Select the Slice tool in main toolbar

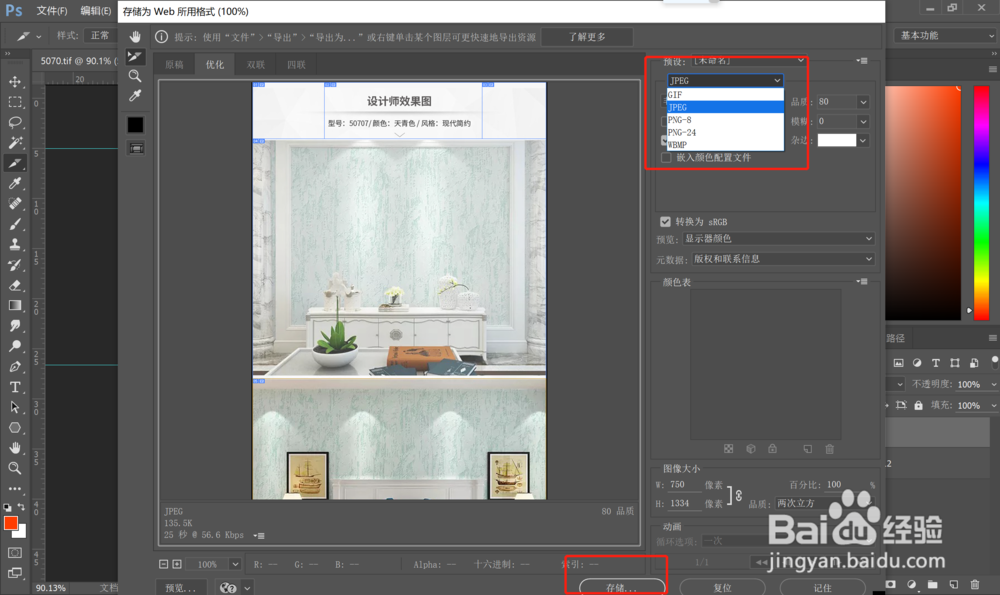15,163
